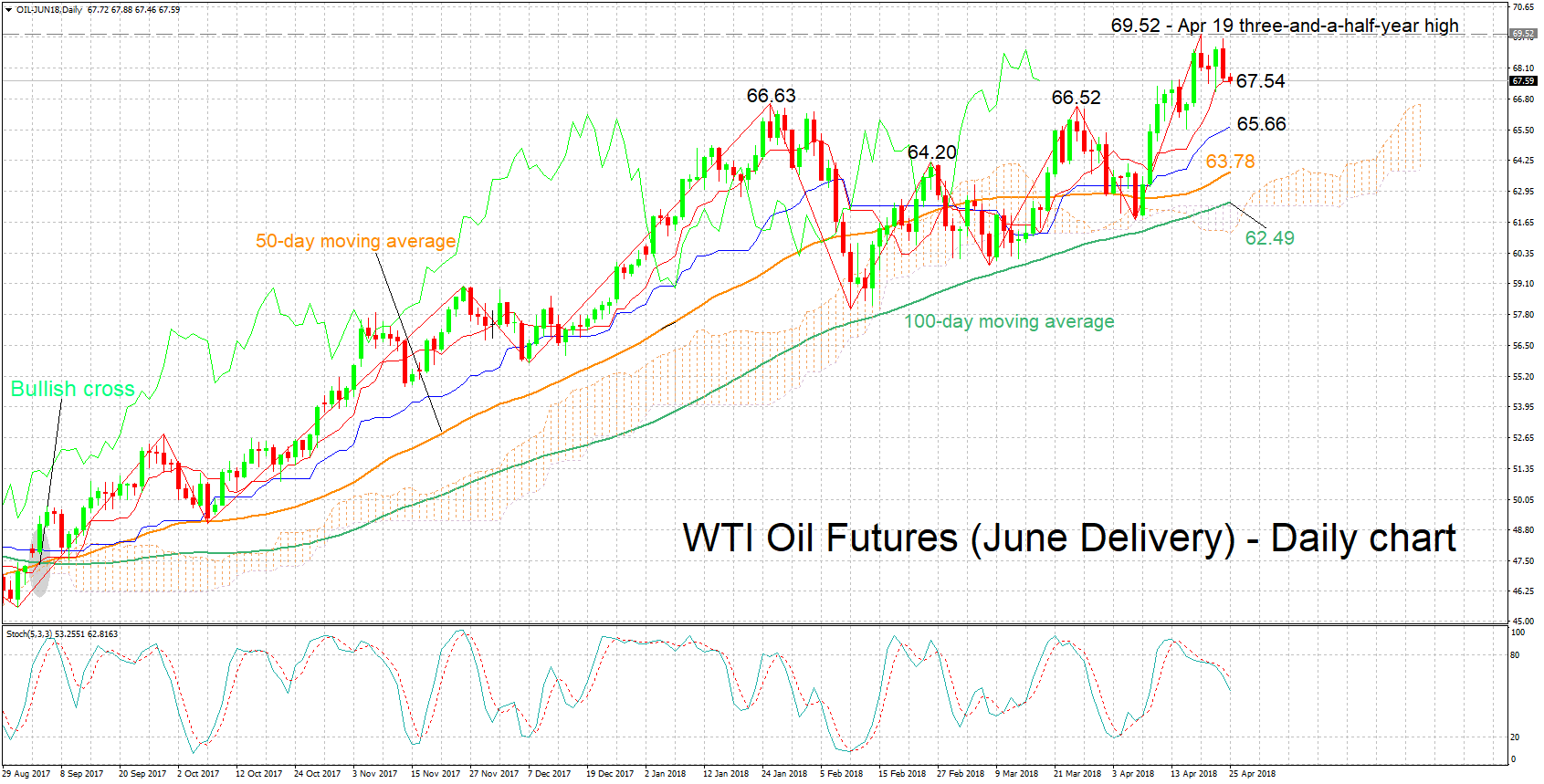
Task: Click the 67.54 label beside last candle
Action: tap(1260, 81)
